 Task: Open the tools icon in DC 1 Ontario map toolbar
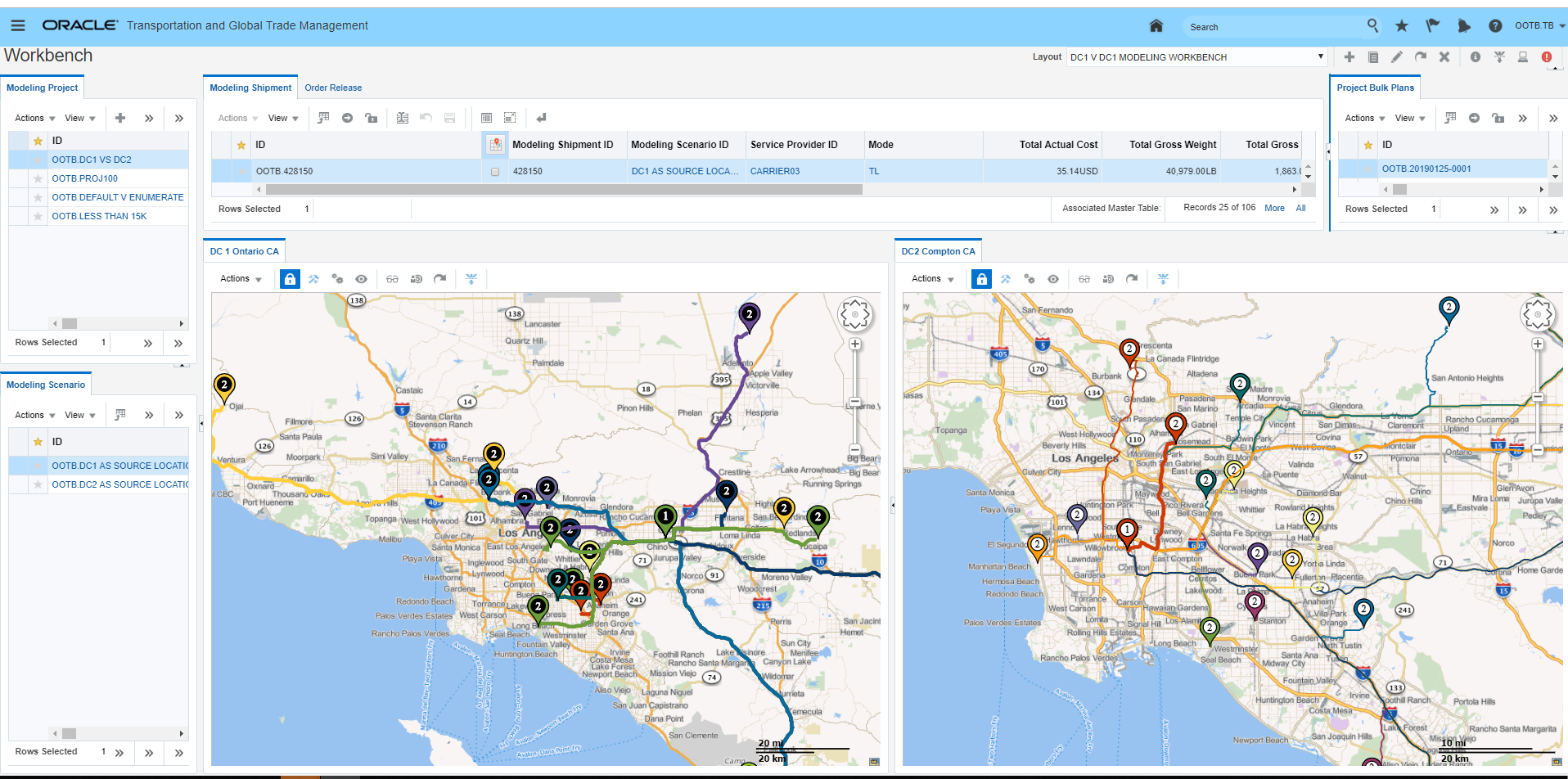coord(313,279)
